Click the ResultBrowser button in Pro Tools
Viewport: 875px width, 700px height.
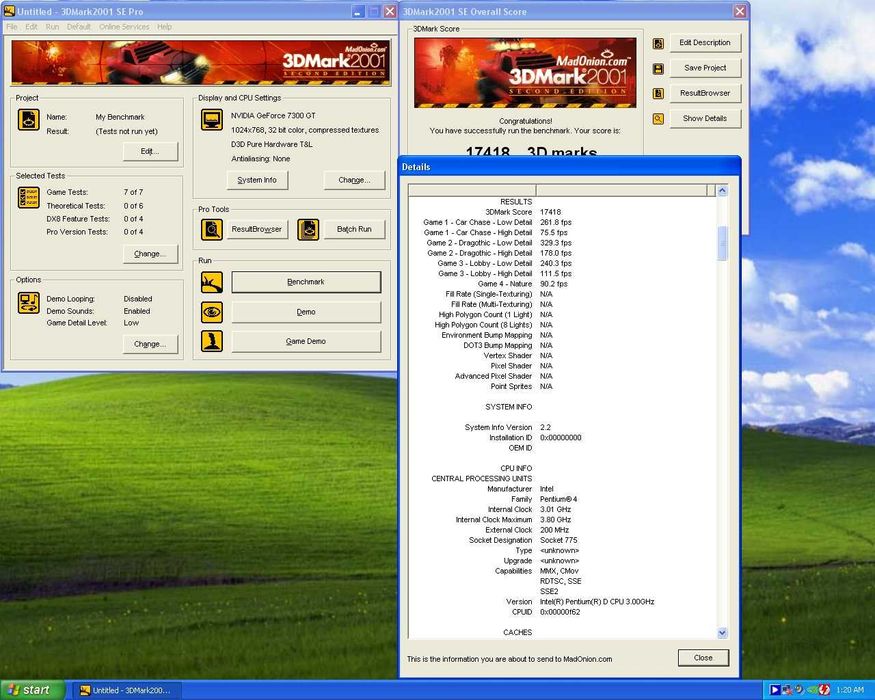(257, 229)
